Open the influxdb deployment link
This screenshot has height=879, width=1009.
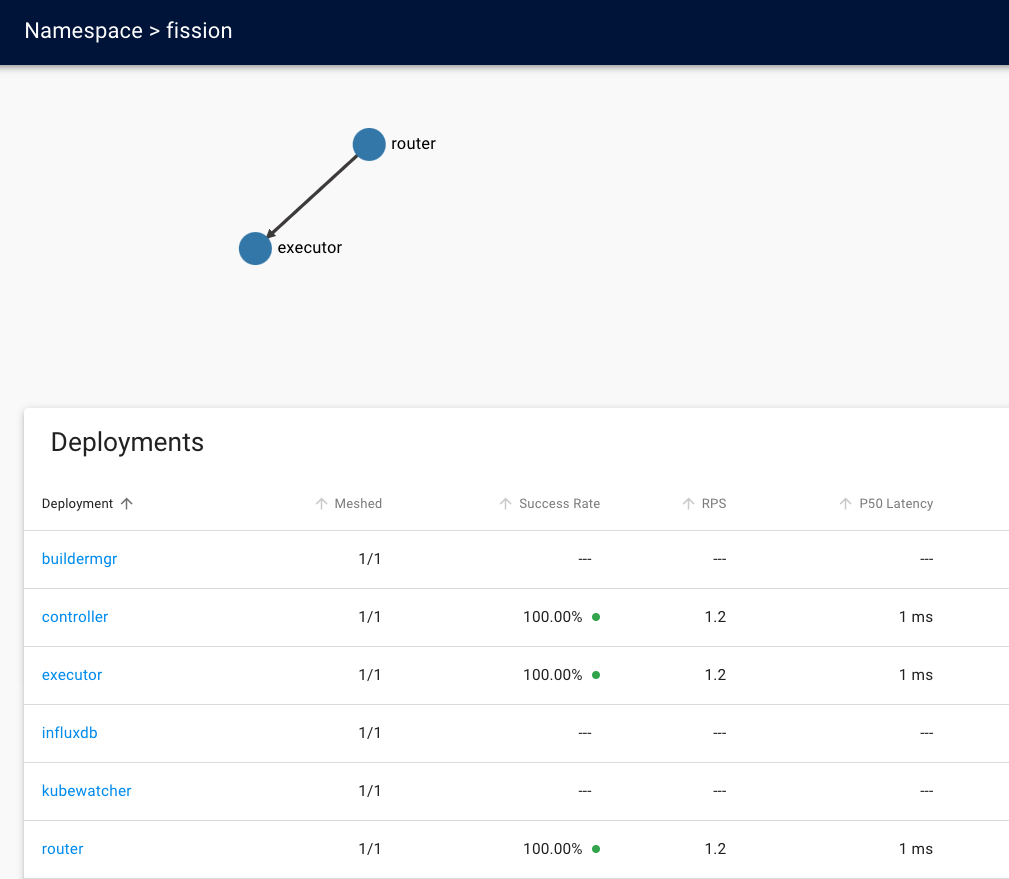[69, 733]
